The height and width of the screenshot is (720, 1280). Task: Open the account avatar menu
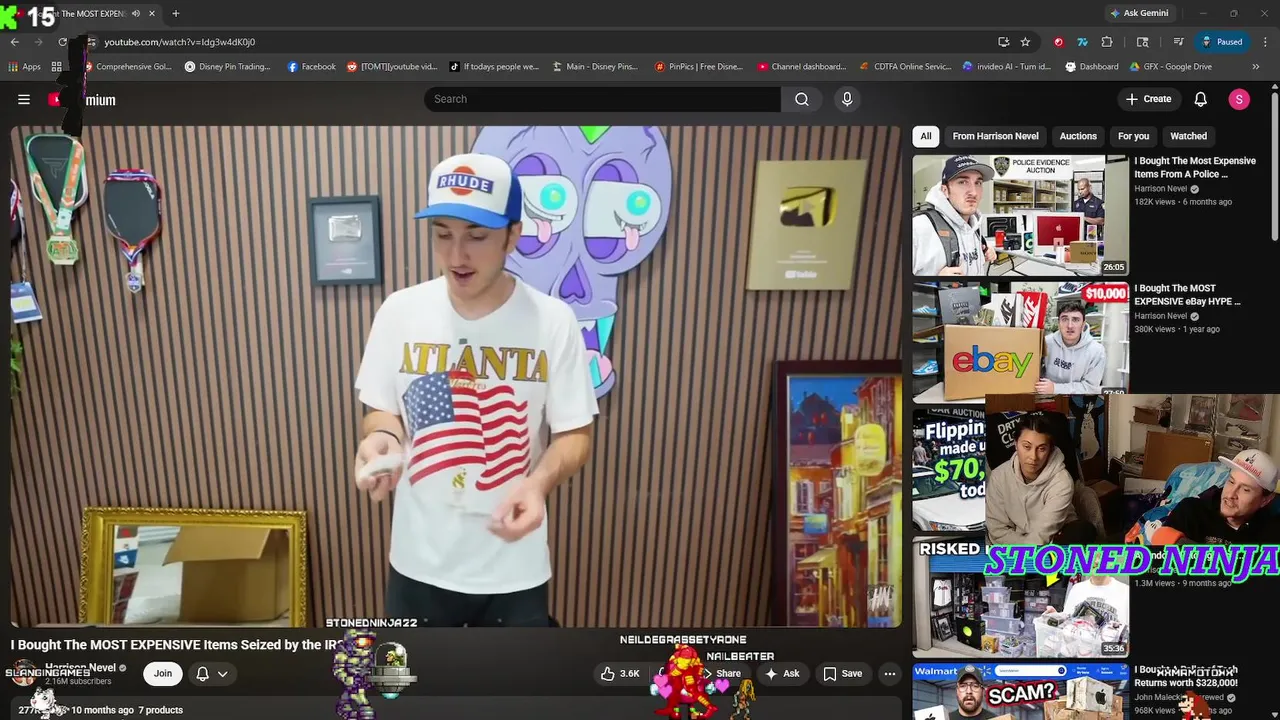[1239, 99]
